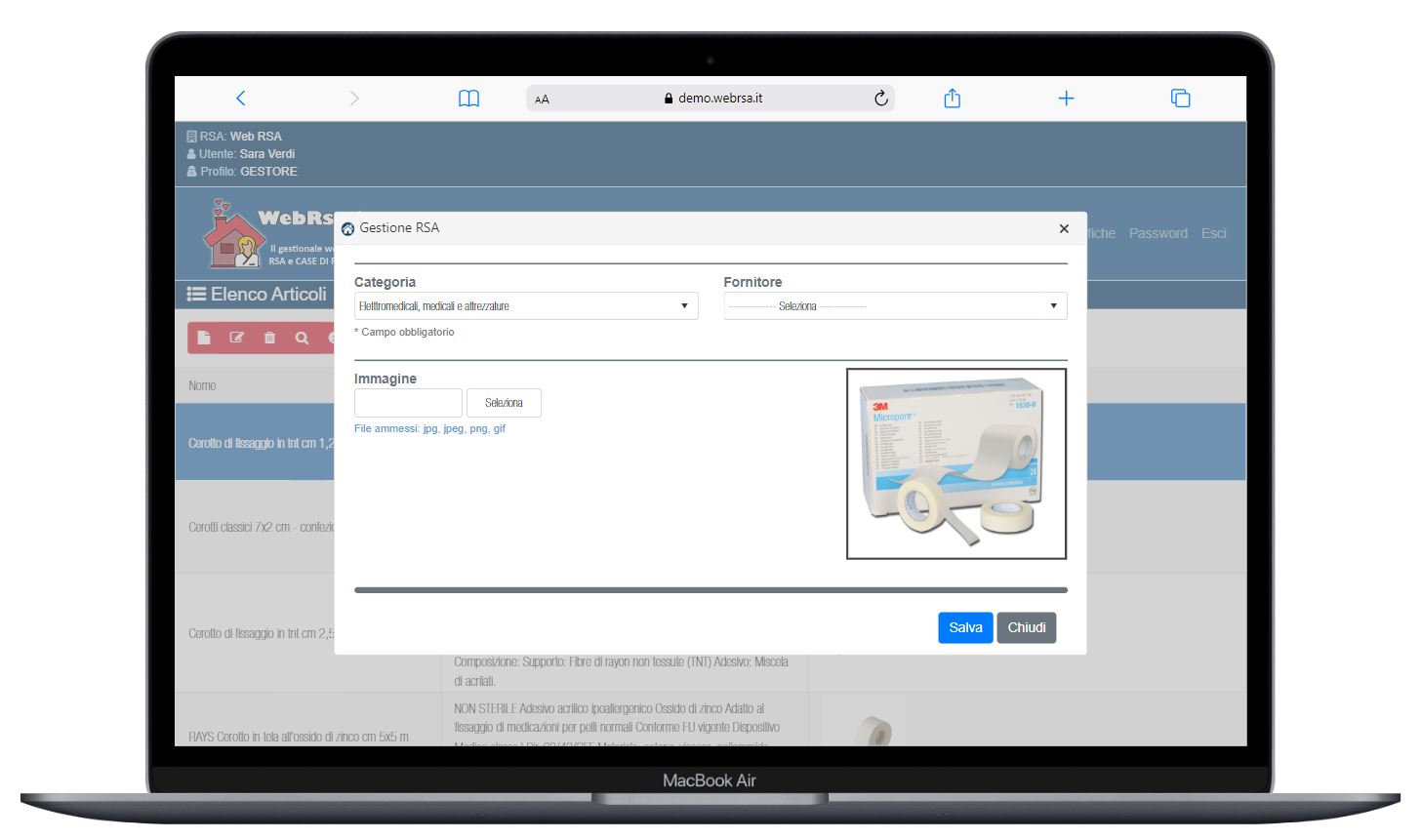The image size is (1421, 840).
Task: Open the Categoria dropdown
Action: tap(525, 306)
